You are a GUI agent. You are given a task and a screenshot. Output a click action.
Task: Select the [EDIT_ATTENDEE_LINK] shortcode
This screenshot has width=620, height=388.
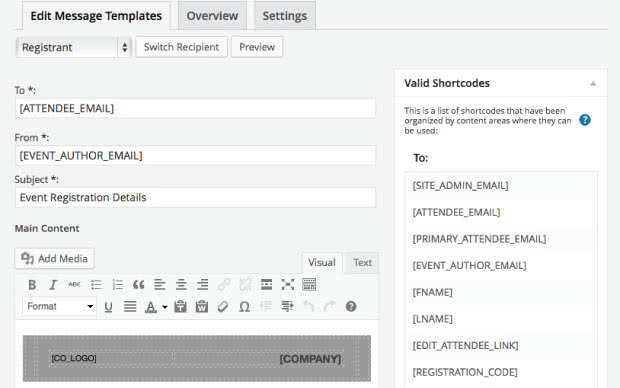[465, 345]
